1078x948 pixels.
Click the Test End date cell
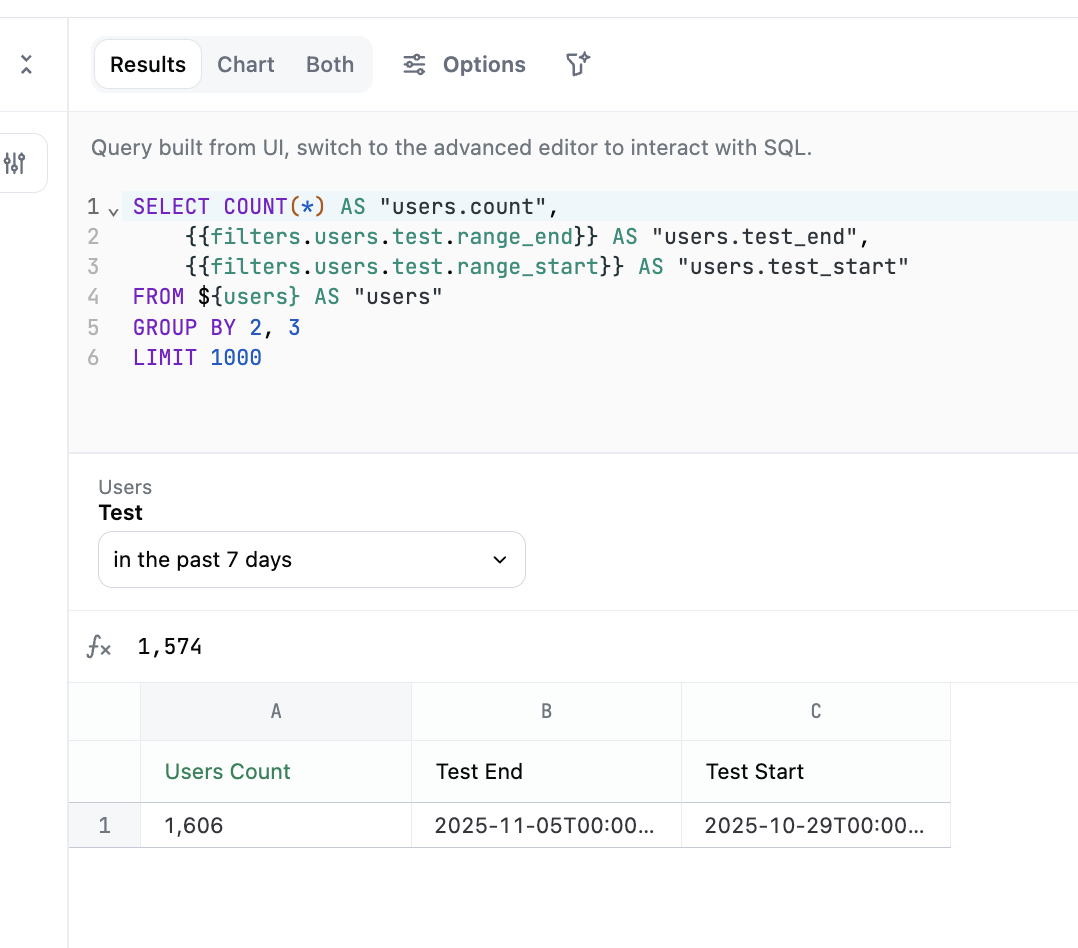(546, 825)
